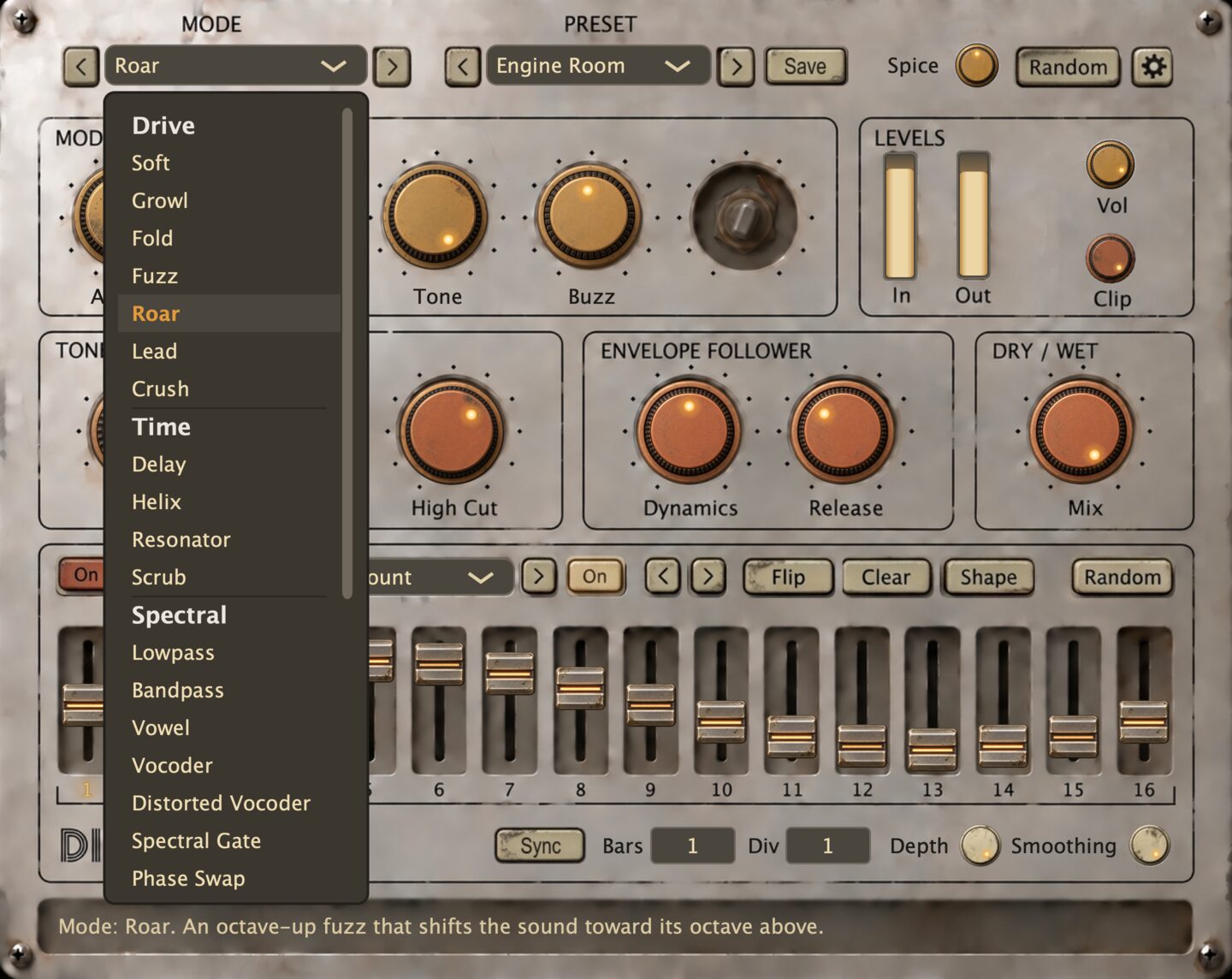Click the step 7 fader
The height and width of the screenshot is (979, 1232).
[509, 673]
